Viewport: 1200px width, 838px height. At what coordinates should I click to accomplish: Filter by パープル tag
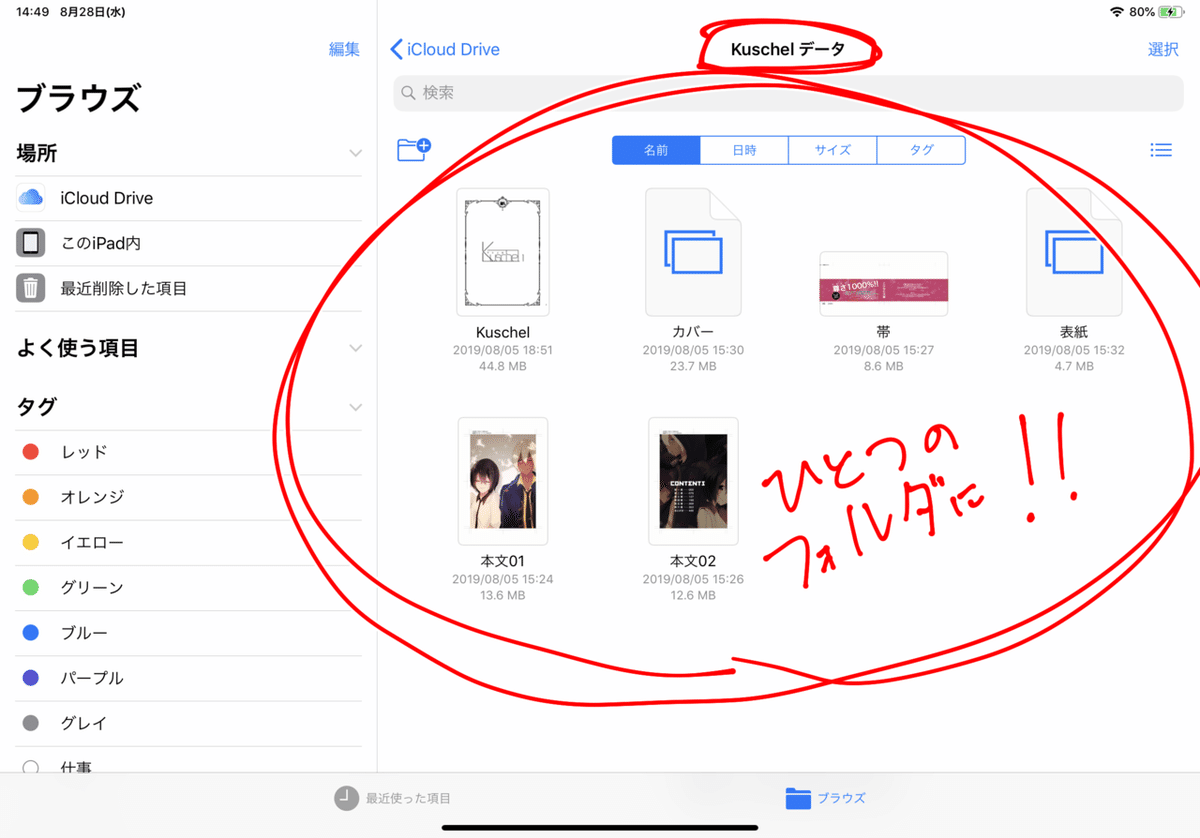coord(189,678)
